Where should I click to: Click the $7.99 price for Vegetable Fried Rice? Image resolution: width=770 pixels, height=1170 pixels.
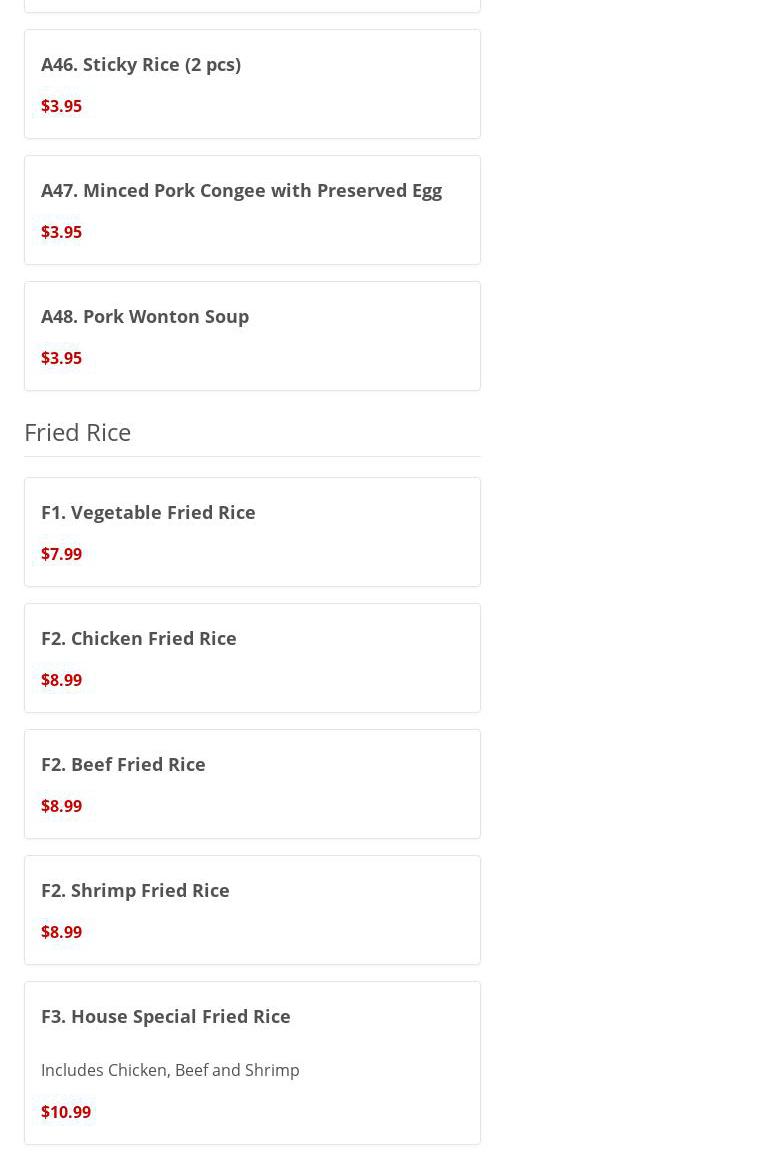(62, 554)
